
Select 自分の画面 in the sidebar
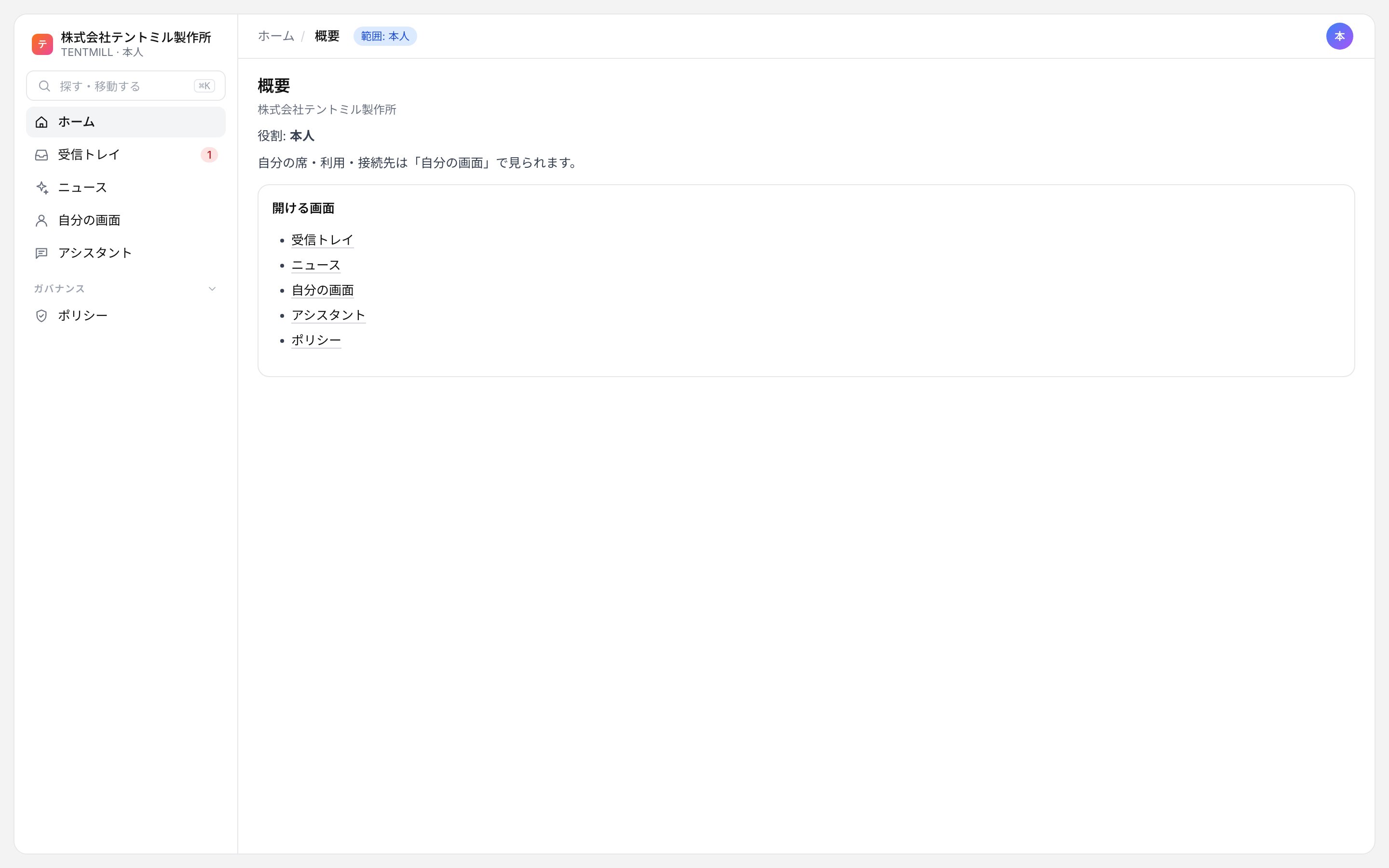(x=126, y=220)
